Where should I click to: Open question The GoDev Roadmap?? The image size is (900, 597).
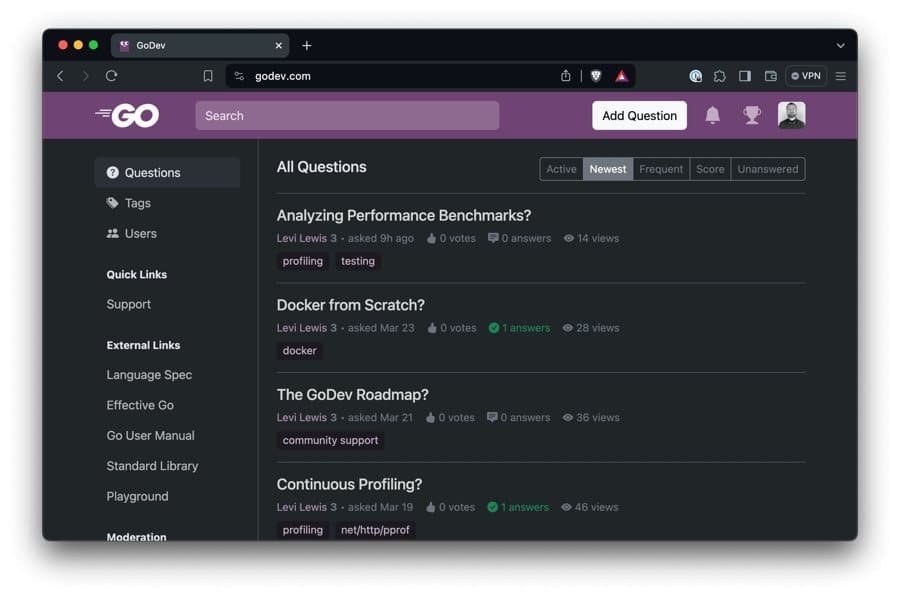(x=352, y=394)
